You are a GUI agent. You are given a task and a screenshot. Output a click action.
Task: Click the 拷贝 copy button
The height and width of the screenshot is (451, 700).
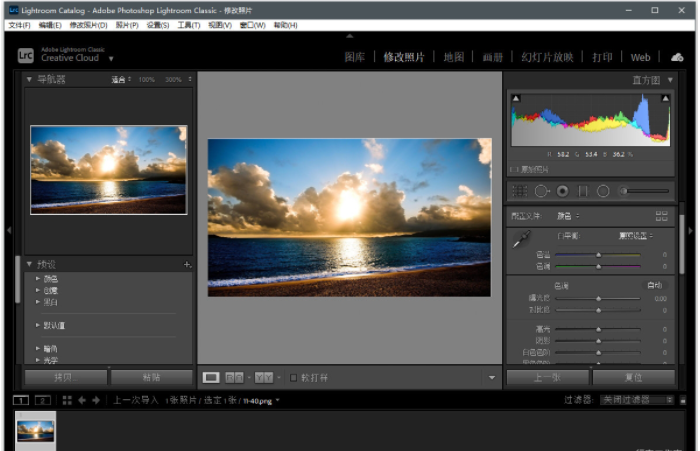63,377
